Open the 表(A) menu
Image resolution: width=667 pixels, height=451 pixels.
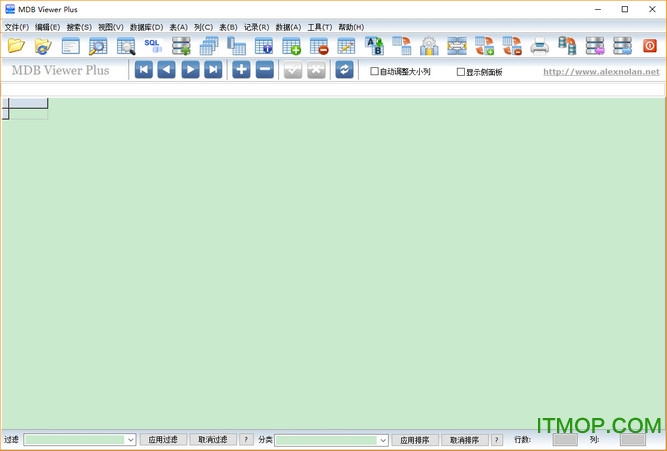tap(178, 27)
